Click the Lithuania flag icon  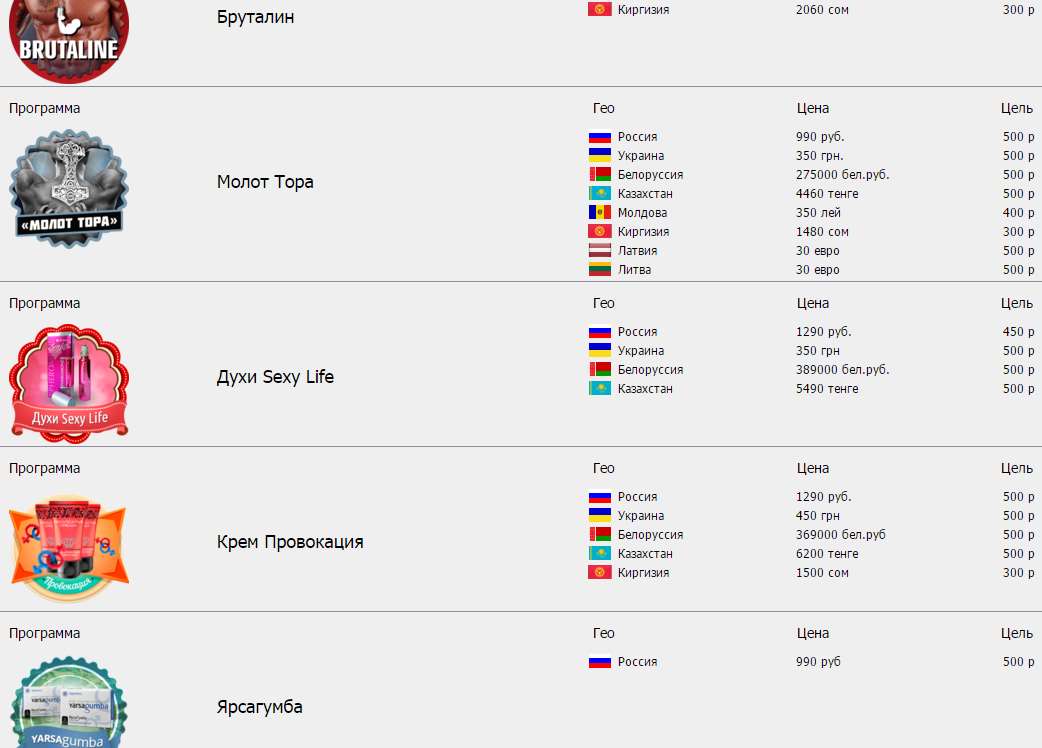pos(600,270)
